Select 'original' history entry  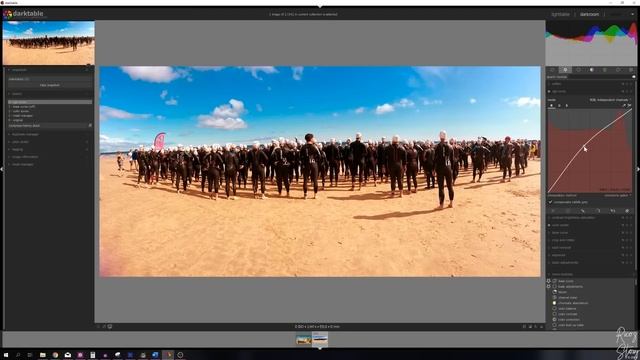50,120
